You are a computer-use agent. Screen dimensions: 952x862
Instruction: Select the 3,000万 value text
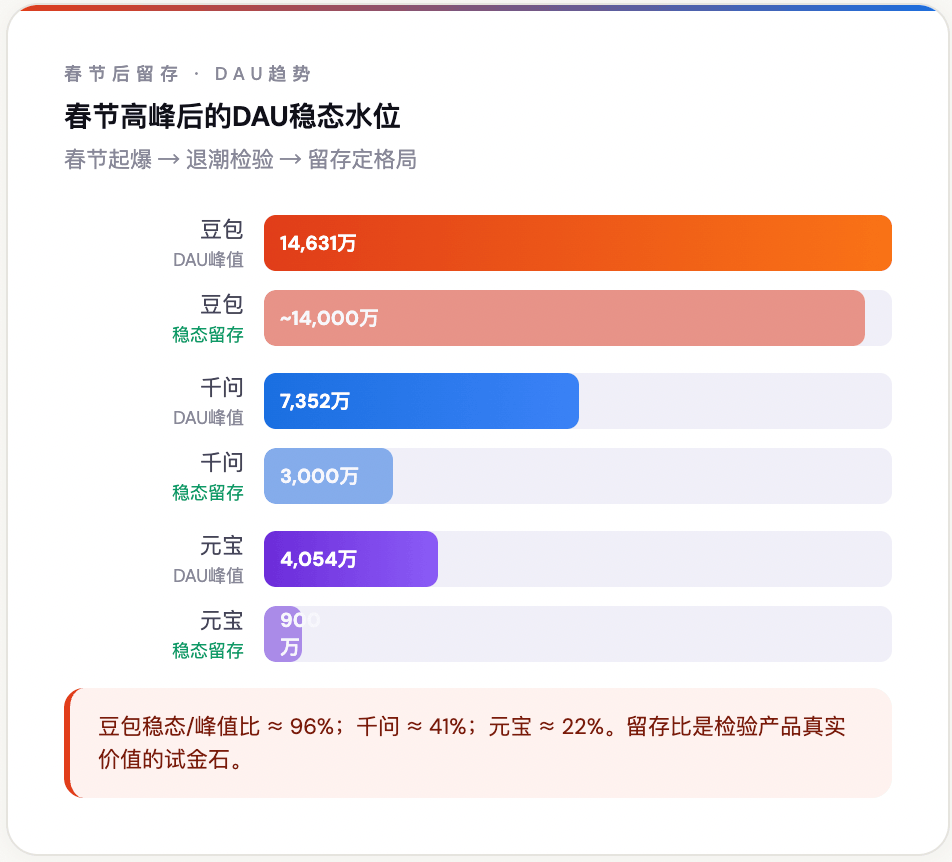[319, 476]
